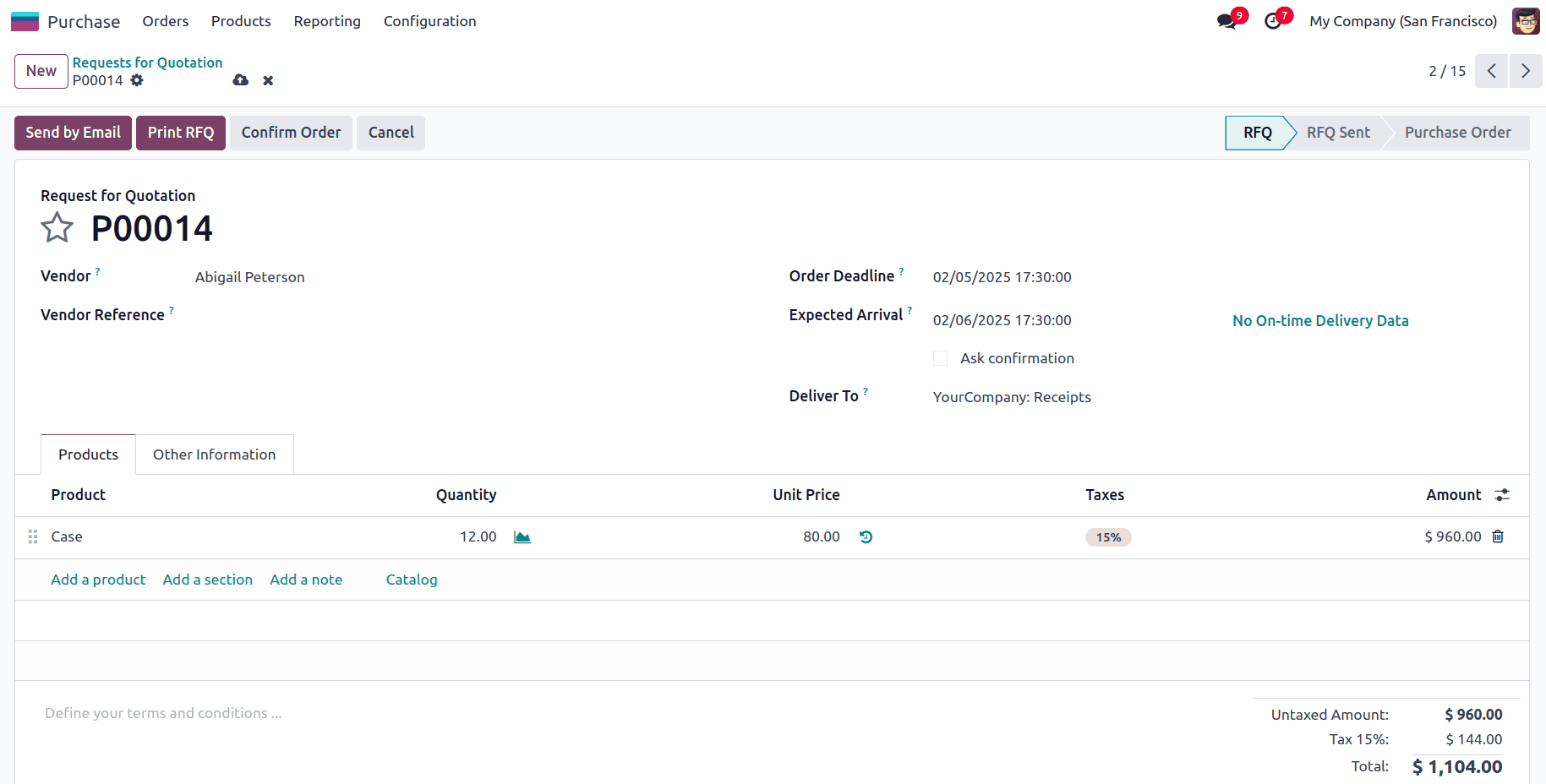
Task: Open the Products menu
Action: tap(241, 21)
